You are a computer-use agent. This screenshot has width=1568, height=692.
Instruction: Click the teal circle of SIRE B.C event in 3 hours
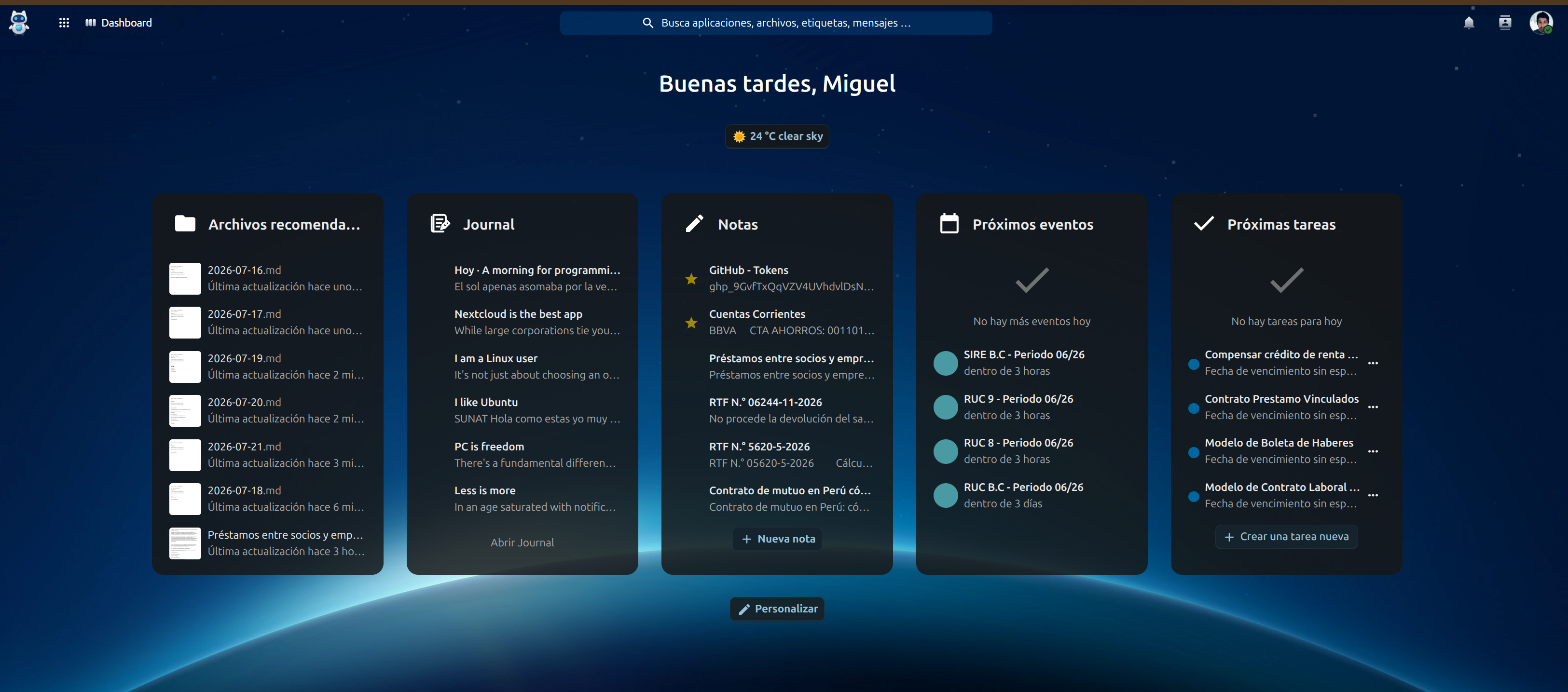point(946,363)
